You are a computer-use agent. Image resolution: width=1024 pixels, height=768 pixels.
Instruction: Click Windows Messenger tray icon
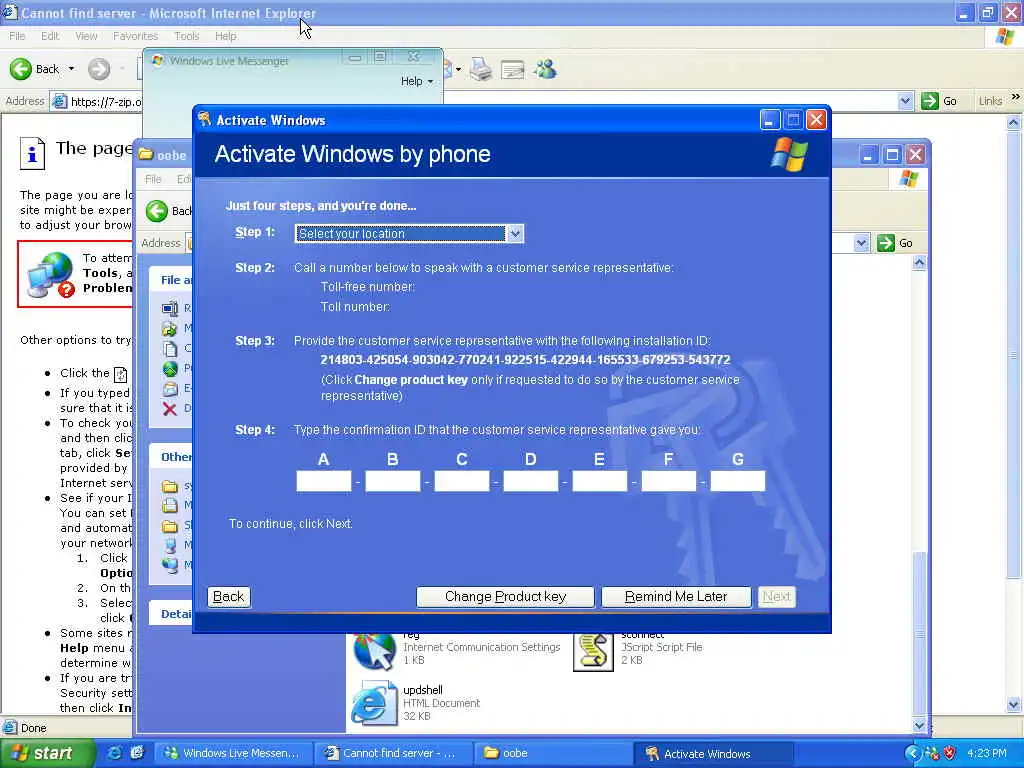932,753
